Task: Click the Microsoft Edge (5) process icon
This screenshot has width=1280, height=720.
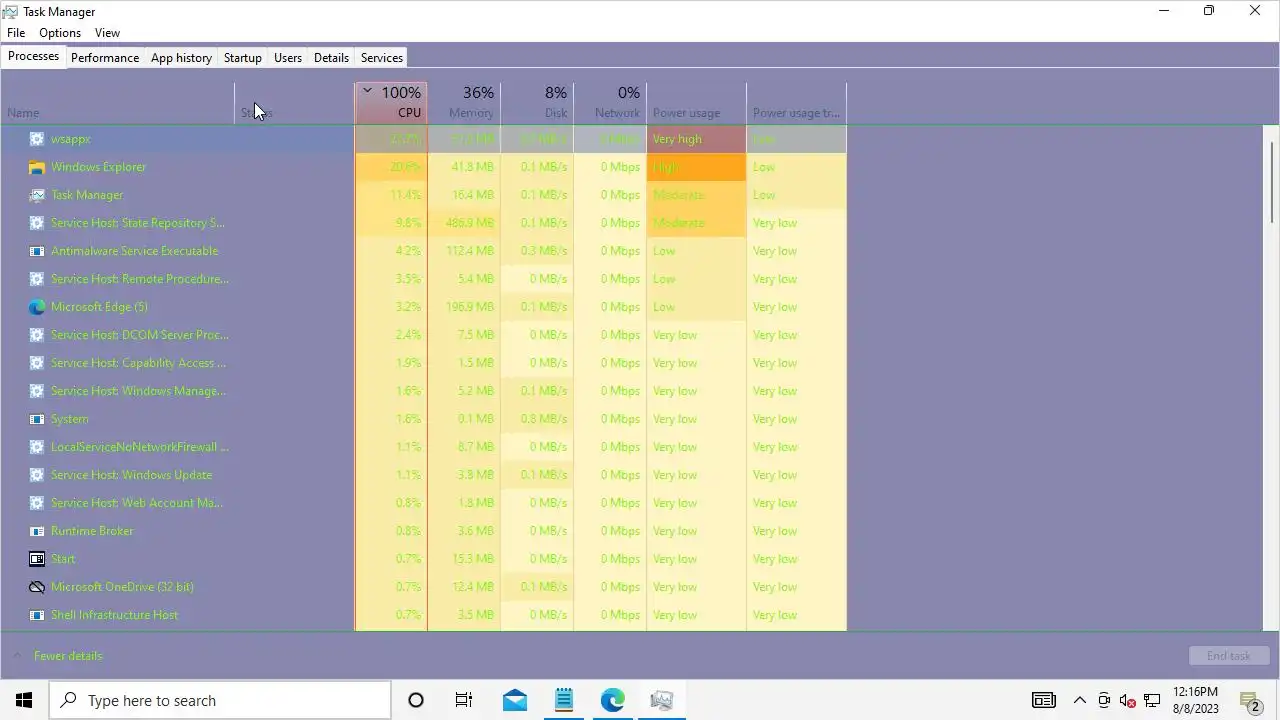Action: tap(37, 307)
